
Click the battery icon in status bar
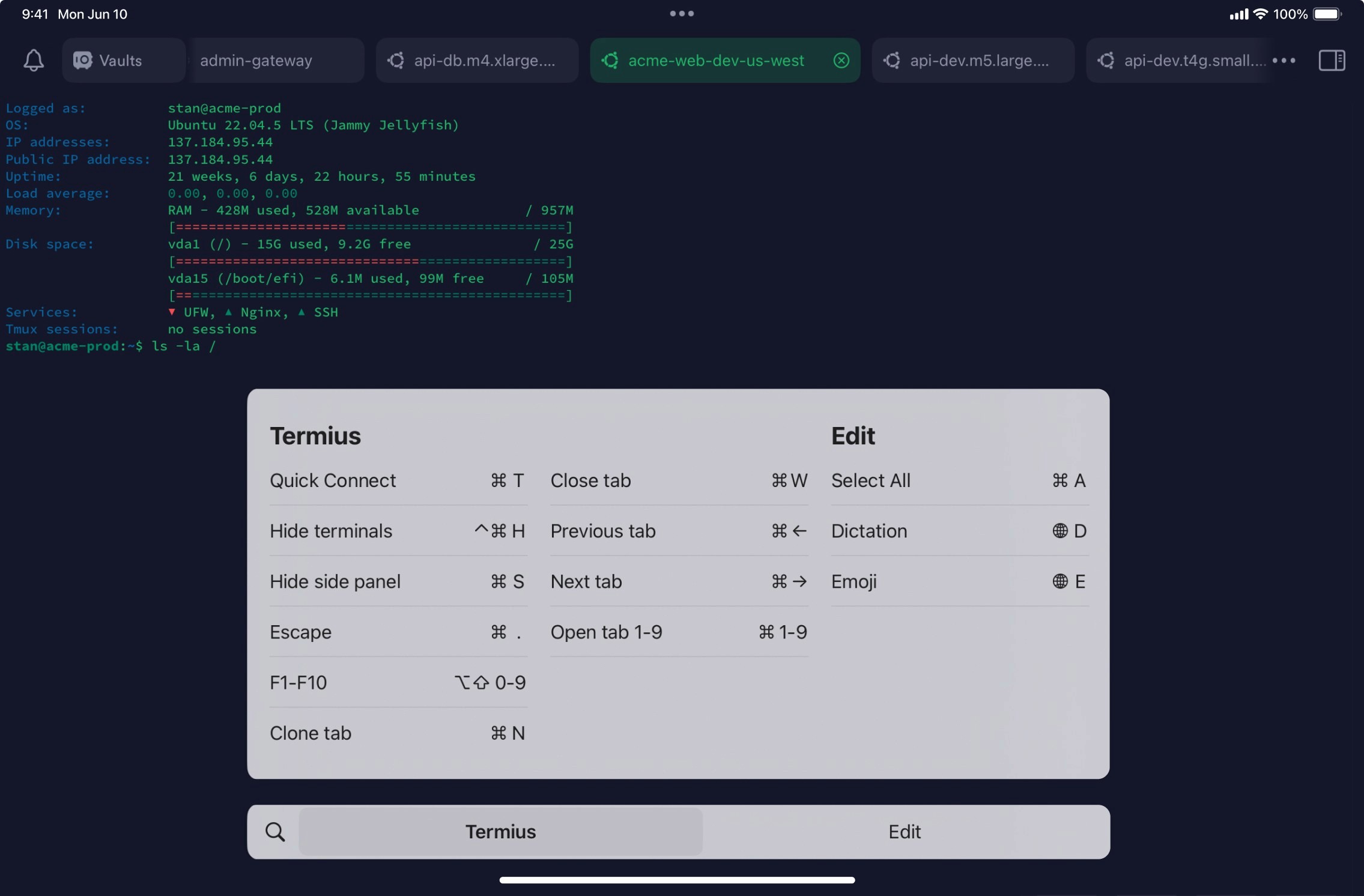1327,14
